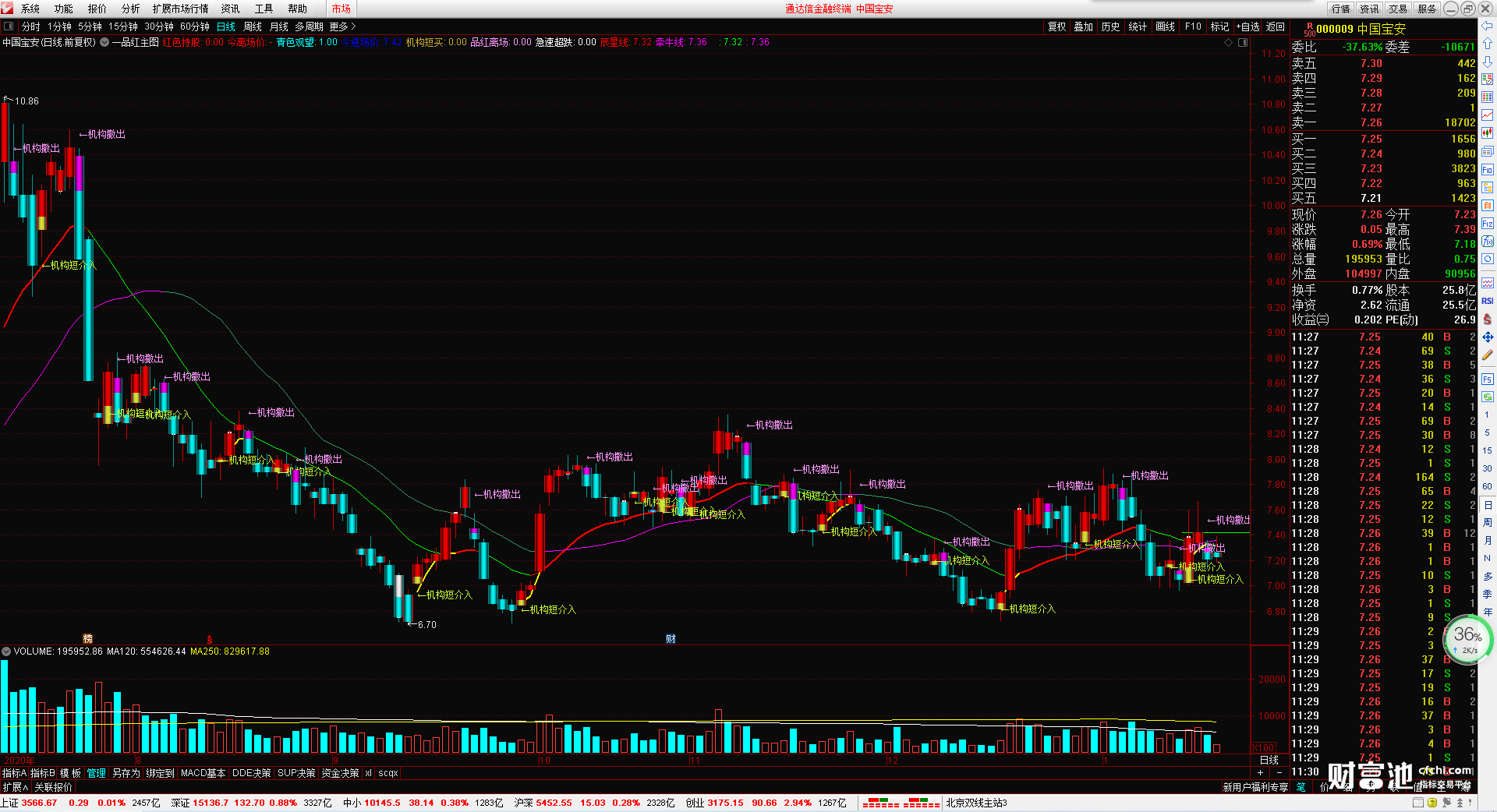Click the 交易 button in title bar
Screen dimensions: 1497x812
[1399, 9]
